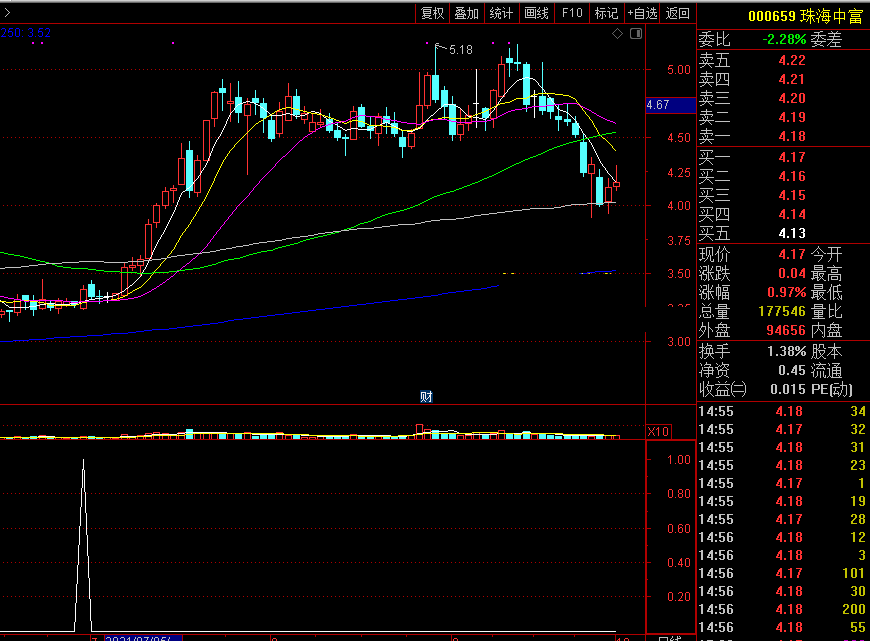The image size is (870, 641).
Task: Click the 买三 price 4.15
Action: tap(792, 195)
